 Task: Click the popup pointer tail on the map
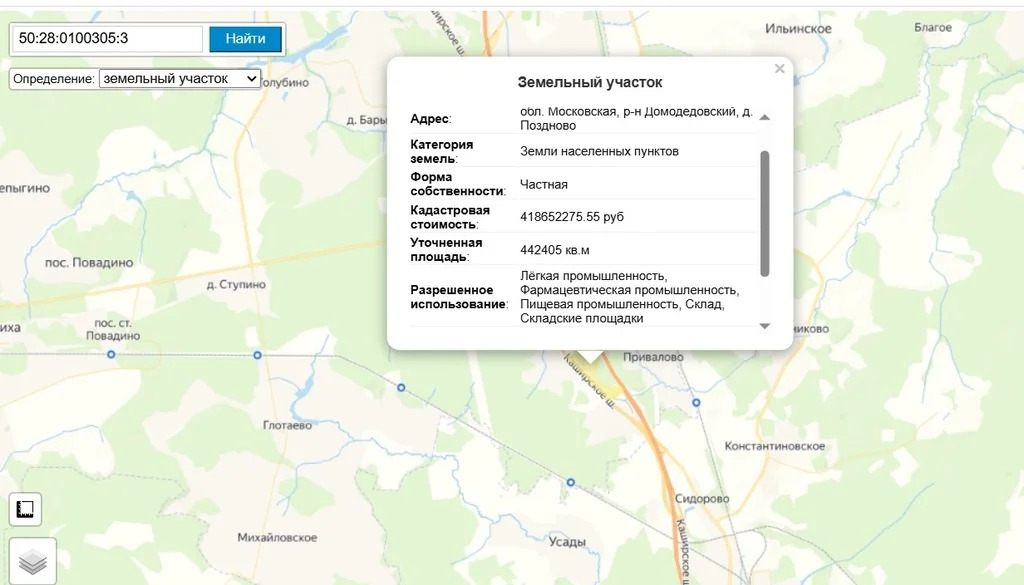592,355
